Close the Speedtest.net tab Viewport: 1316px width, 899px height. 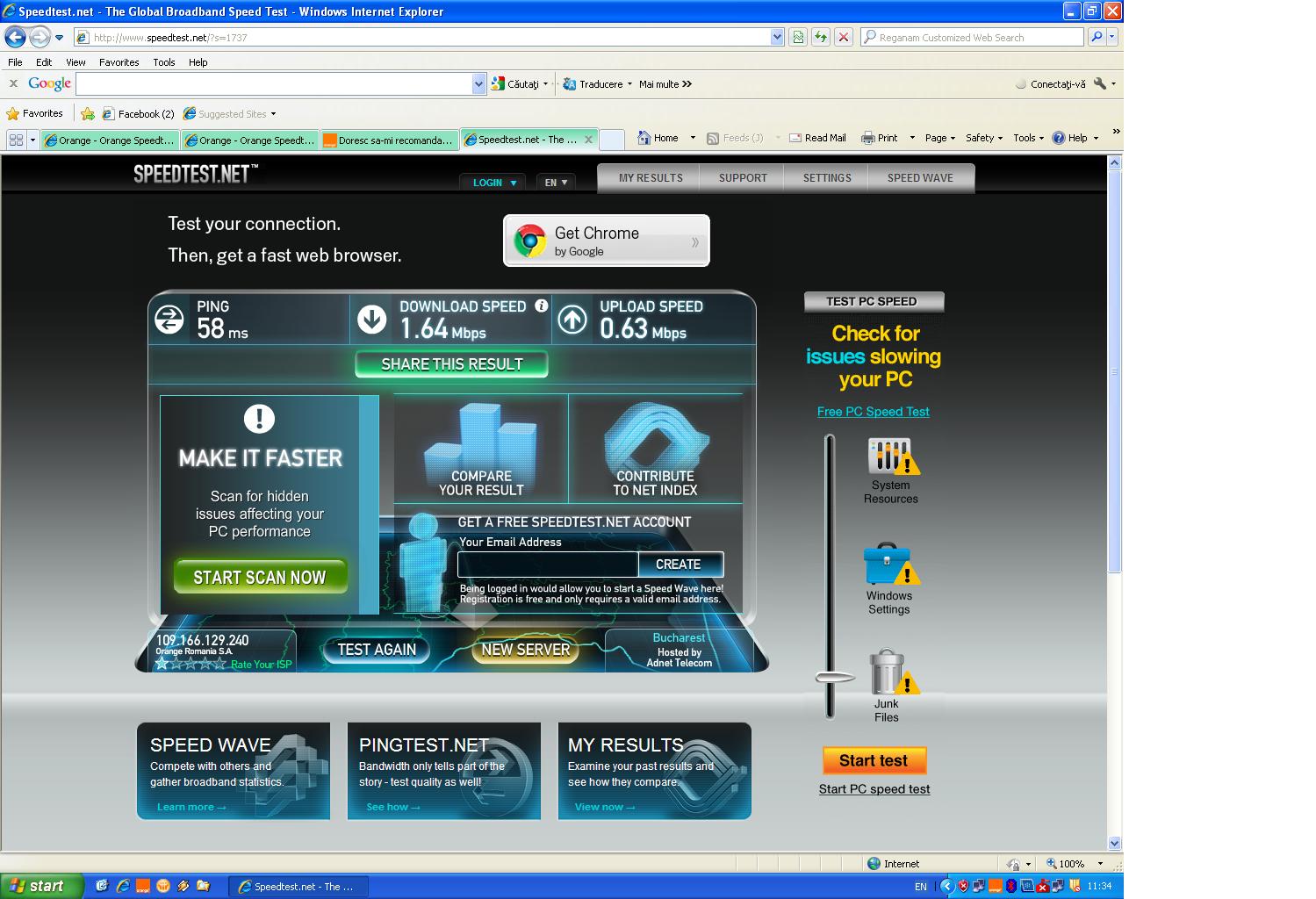point(588,139)
